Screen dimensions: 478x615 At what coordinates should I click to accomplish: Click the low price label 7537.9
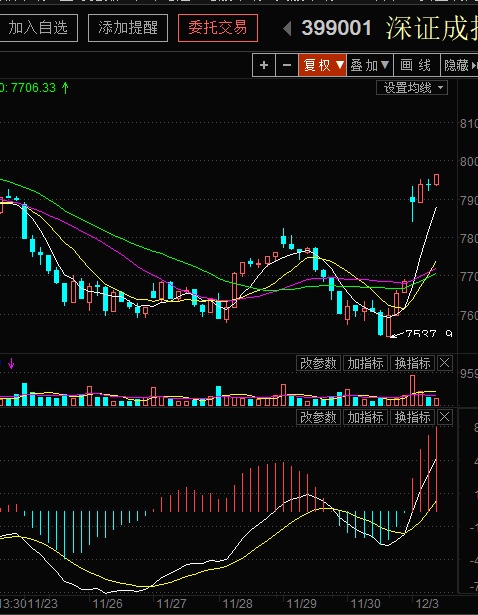(428, 334)
